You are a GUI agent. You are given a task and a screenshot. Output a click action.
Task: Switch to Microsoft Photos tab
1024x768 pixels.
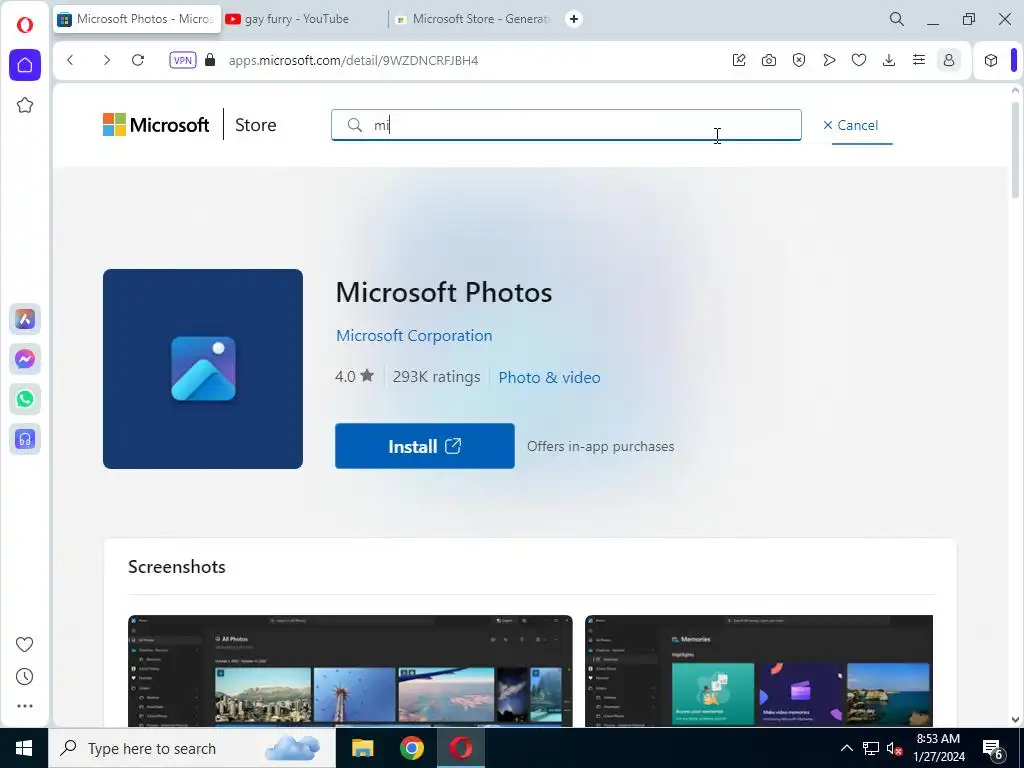[x=137, y=19]
